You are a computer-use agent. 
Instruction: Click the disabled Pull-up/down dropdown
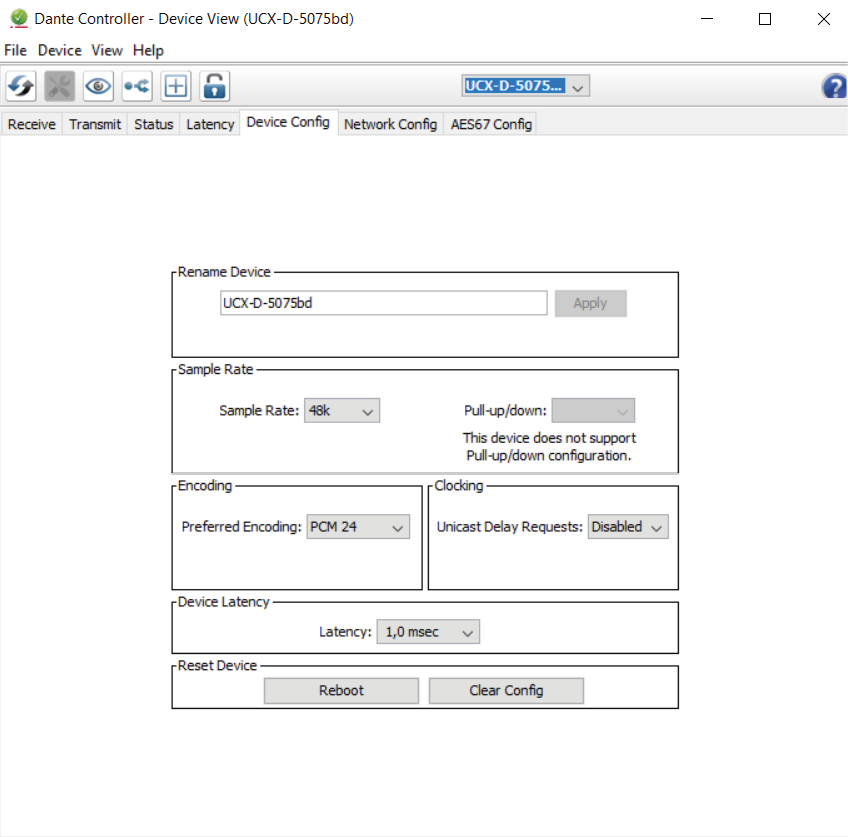click(593, 410)
